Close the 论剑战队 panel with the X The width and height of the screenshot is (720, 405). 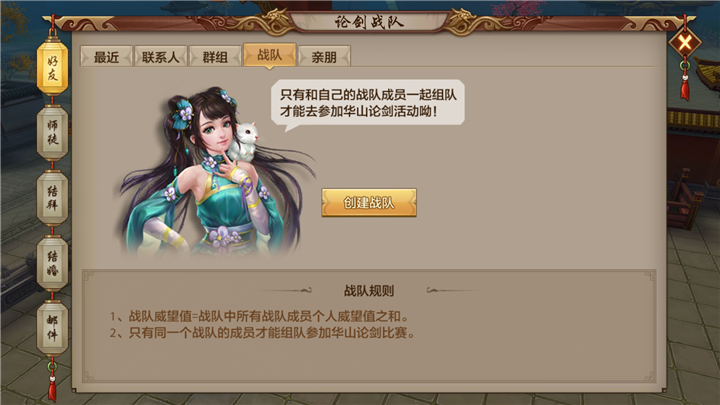click(x=685, y=43)
